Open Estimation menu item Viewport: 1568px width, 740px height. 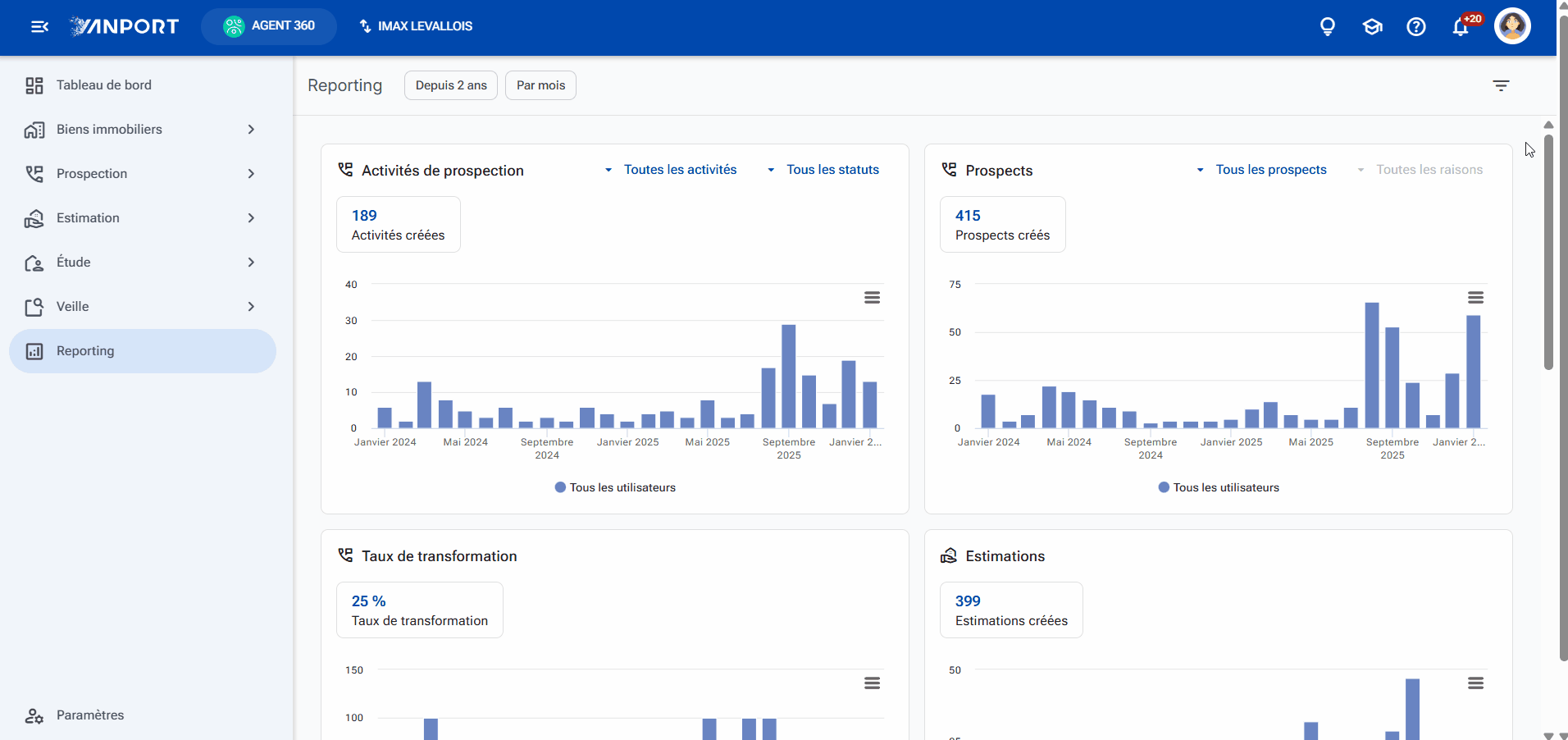coord(143,218)
